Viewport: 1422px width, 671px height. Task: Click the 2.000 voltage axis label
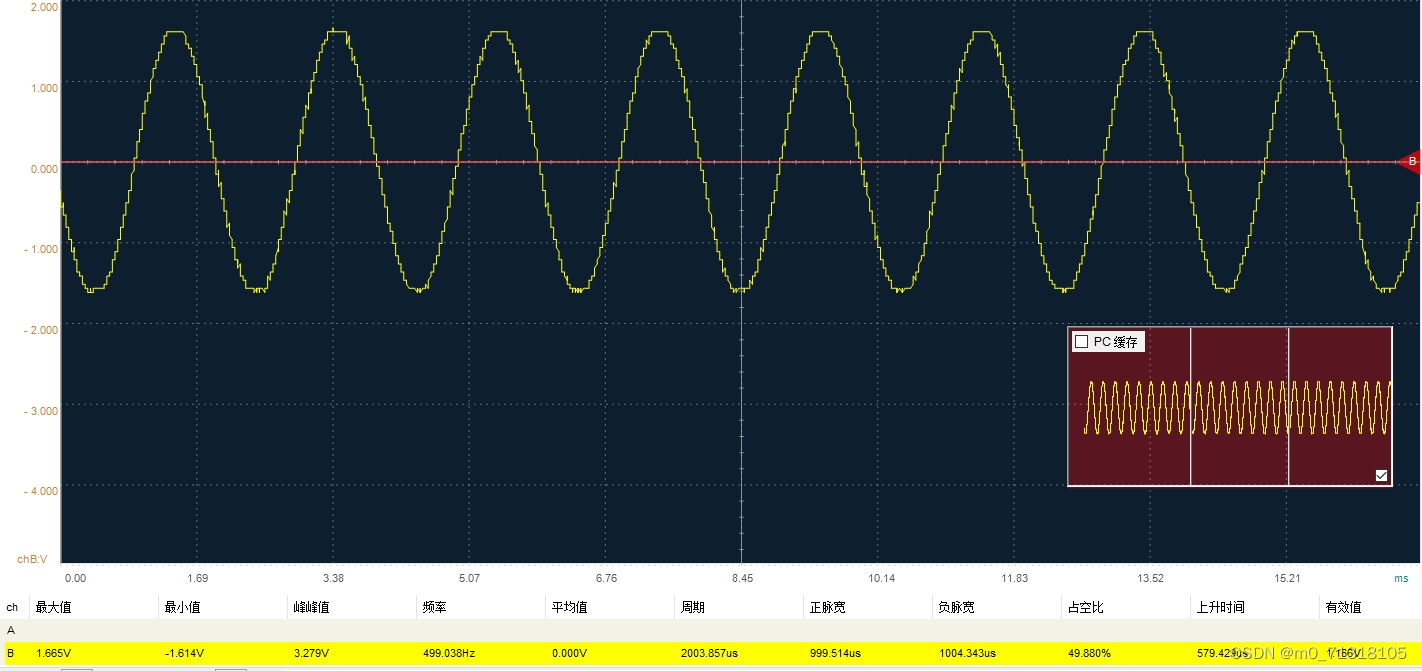(43, 6)
